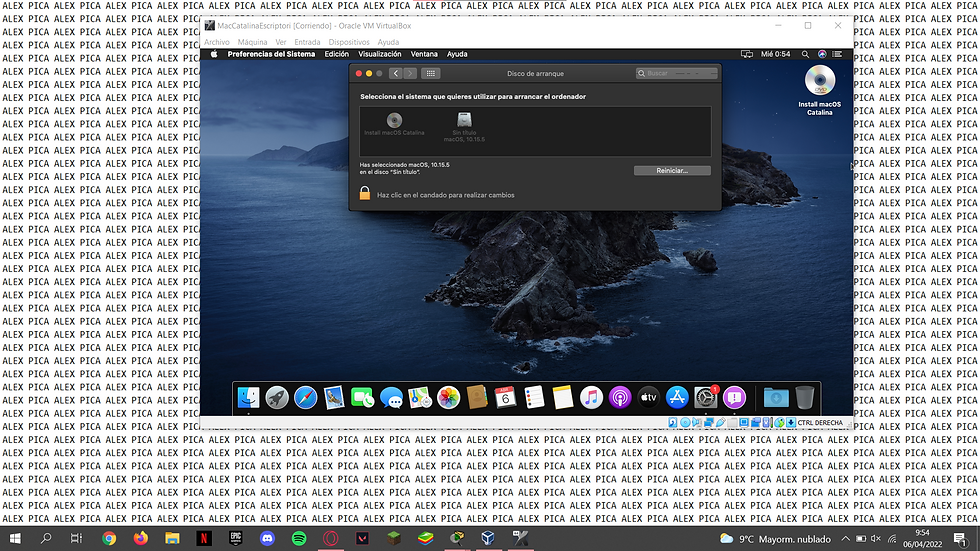Screen dimensions: 980x551
Task: Open FaceTime from the dock
Action: tap(362, 397)
